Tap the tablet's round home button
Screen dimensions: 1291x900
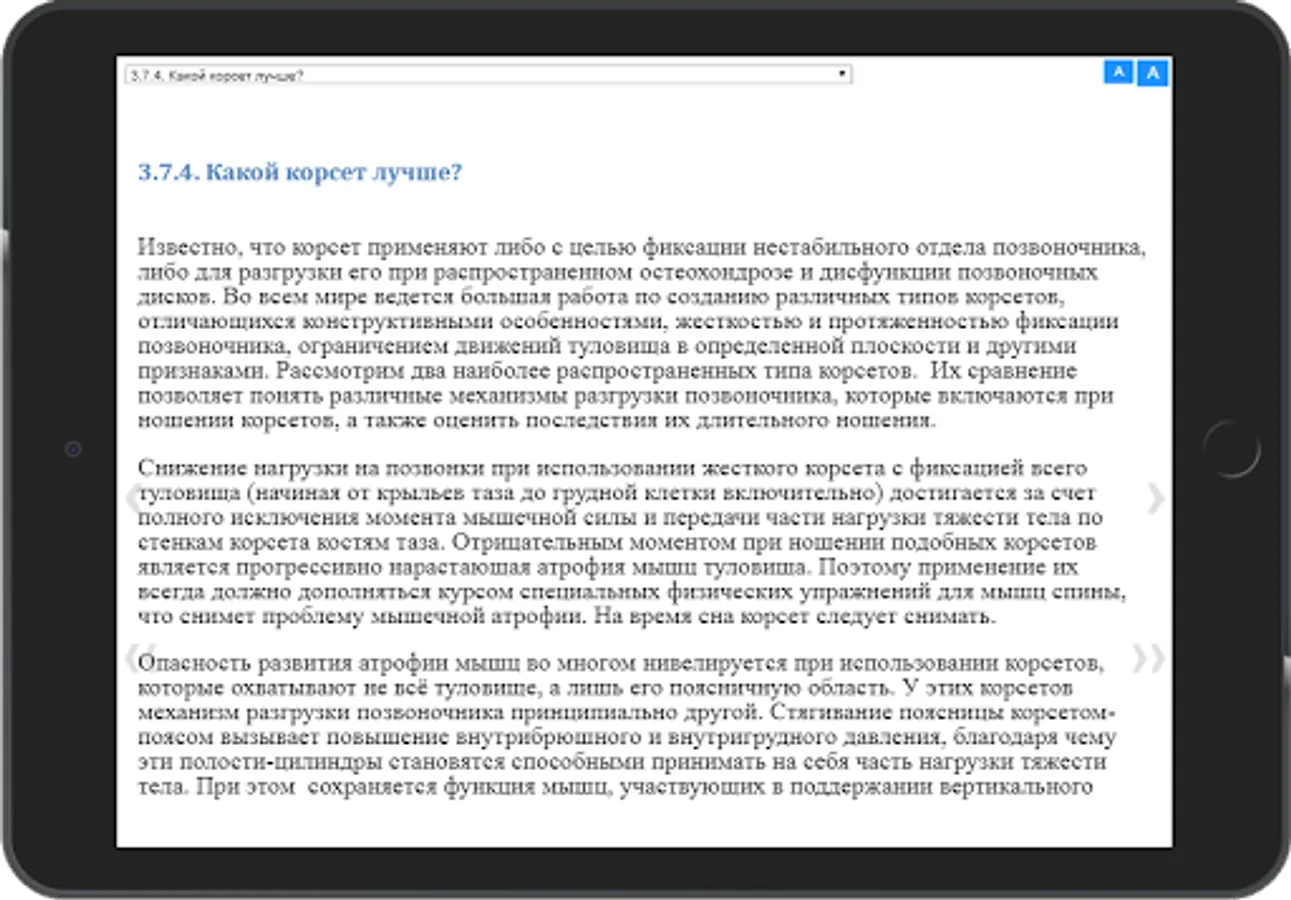1232,449
